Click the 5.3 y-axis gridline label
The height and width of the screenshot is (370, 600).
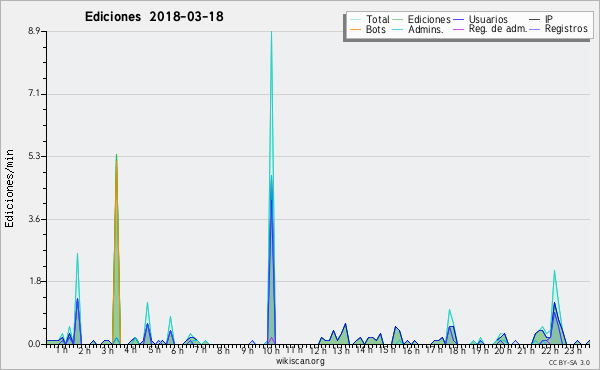coord(33,156)
